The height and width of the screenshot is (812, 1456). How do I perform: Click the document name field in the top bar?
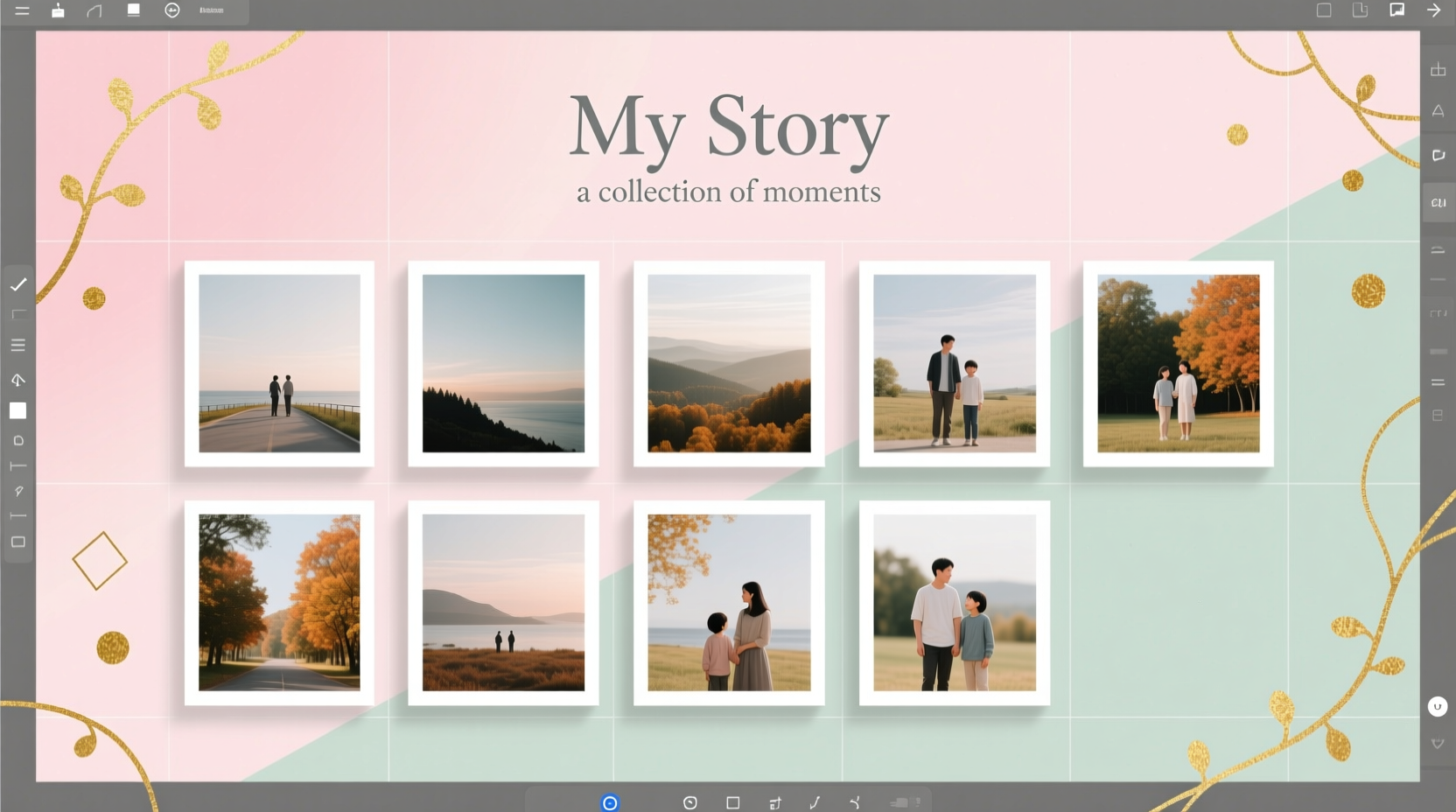pyautogui.click(x=210, y=11)
